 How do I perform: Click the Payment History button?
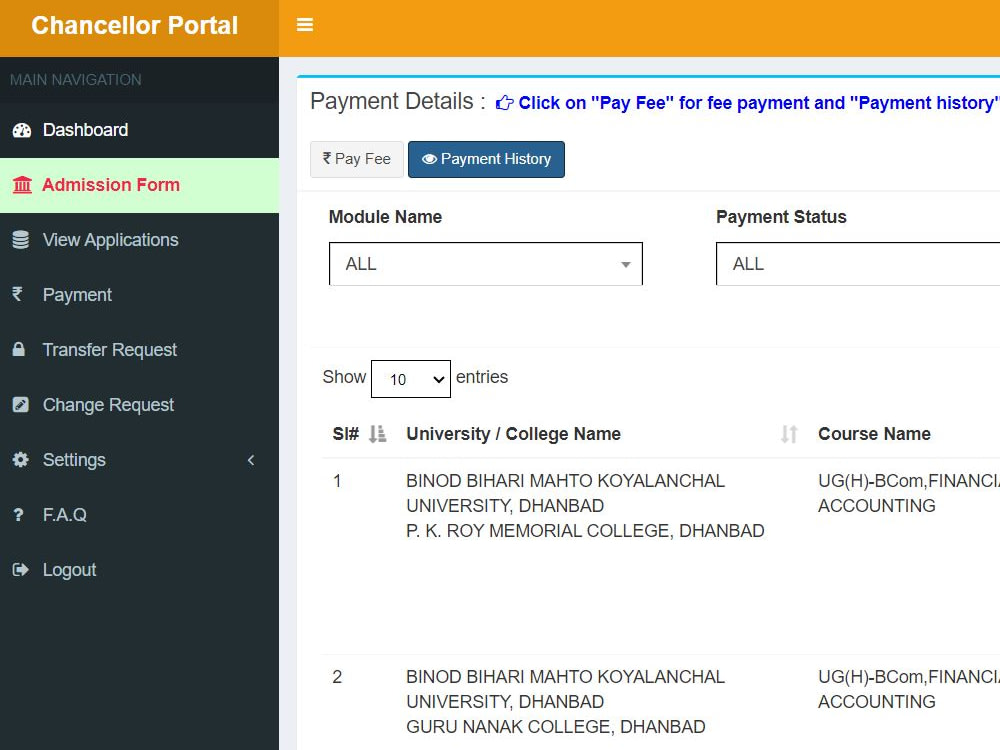[486, 159]
